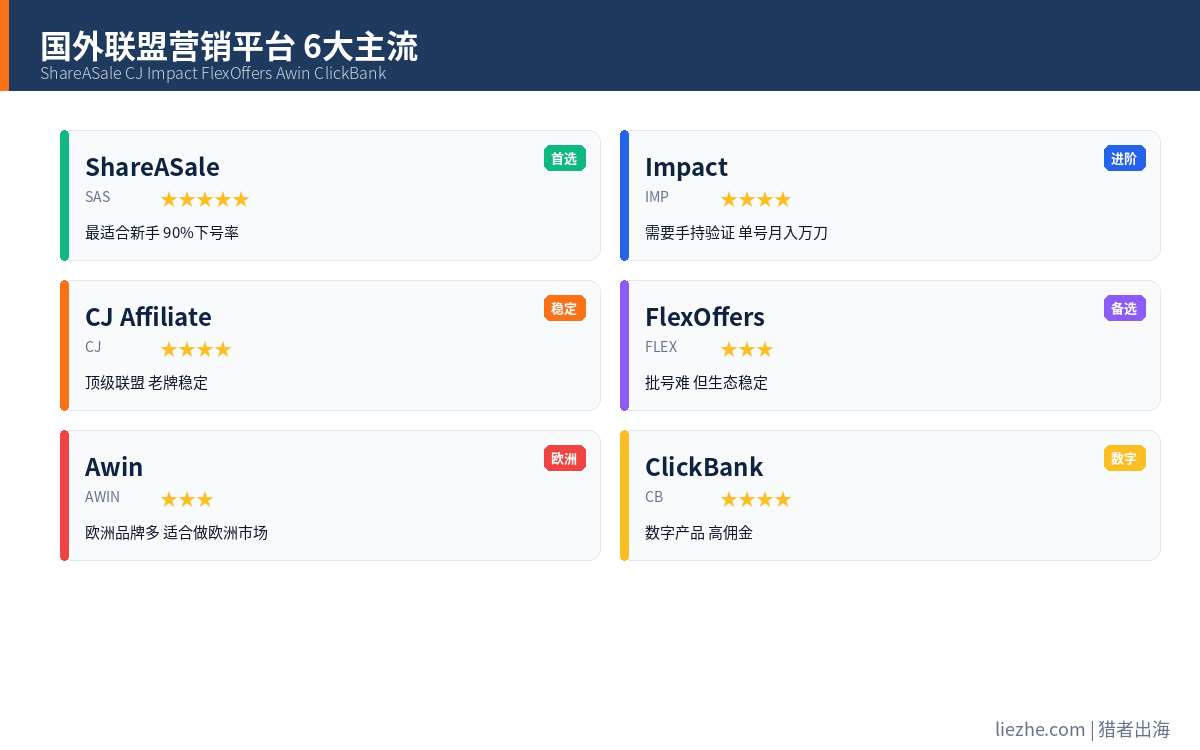Screen dimensions: 1200x750
Task: Click the yellow 数字 badge
Action: [x=1125, y=458]
